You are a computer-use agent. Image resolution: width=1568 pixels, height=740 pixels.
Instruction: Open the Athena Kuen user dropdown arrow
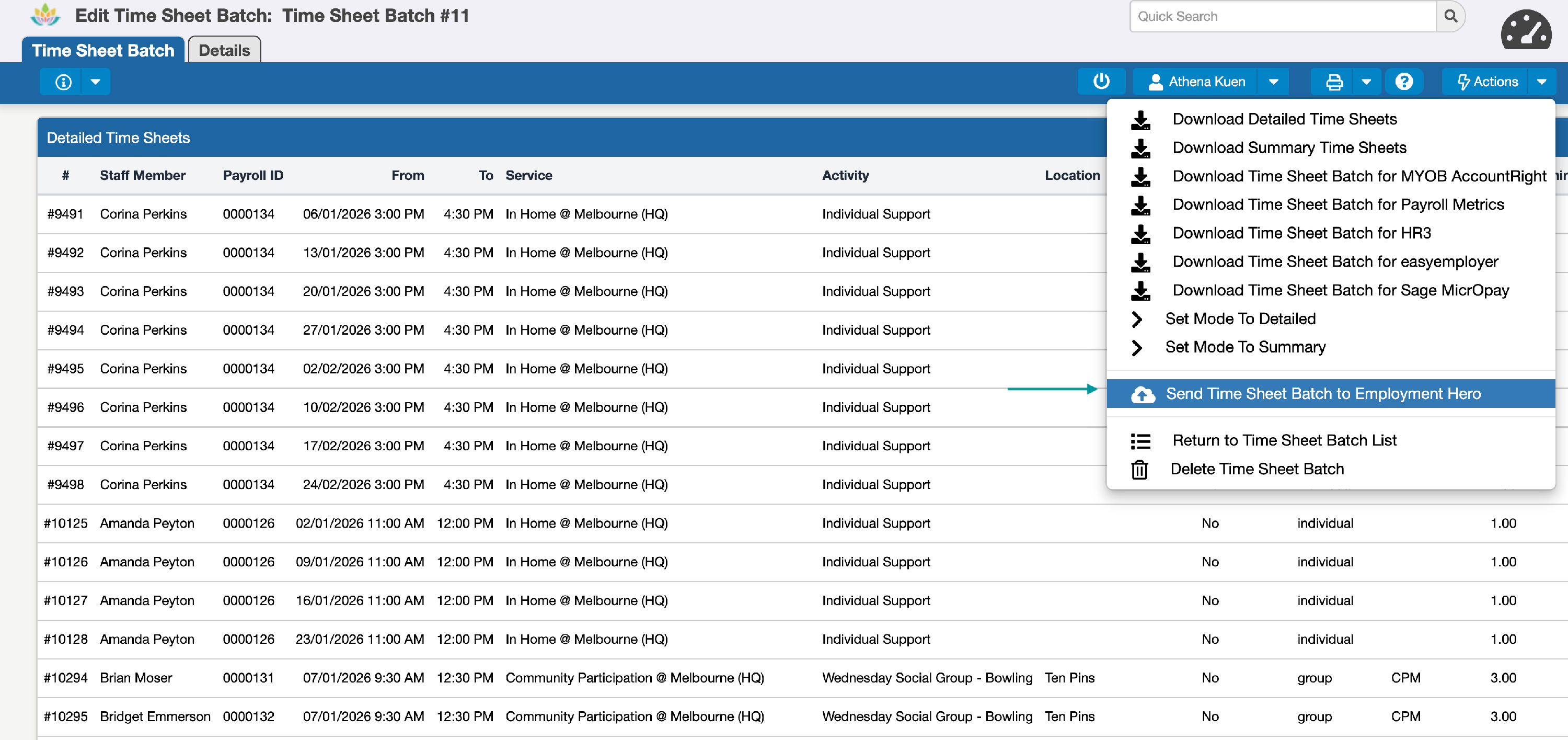coord(1273,82)
